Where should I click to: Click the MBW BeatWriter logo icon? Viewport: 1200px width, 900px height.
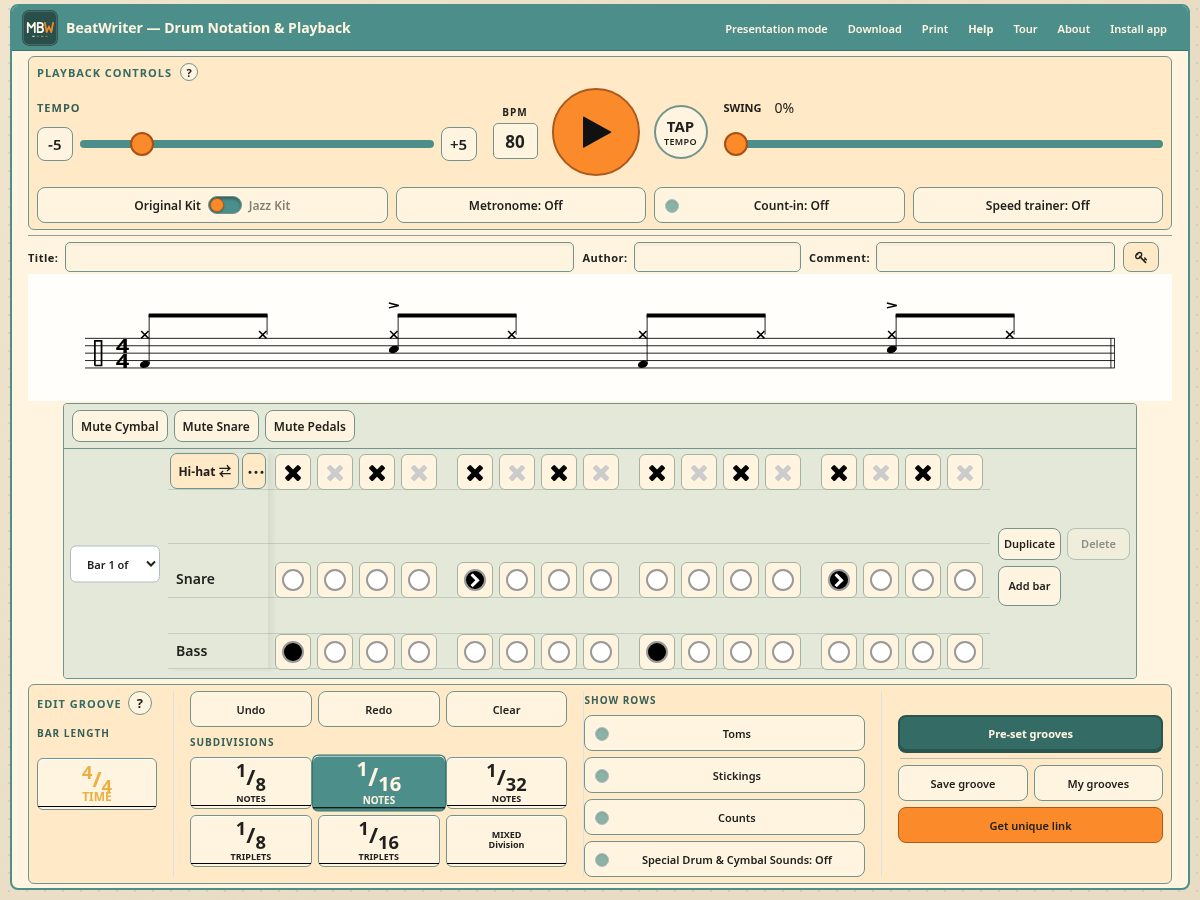[x=40, y=28]
